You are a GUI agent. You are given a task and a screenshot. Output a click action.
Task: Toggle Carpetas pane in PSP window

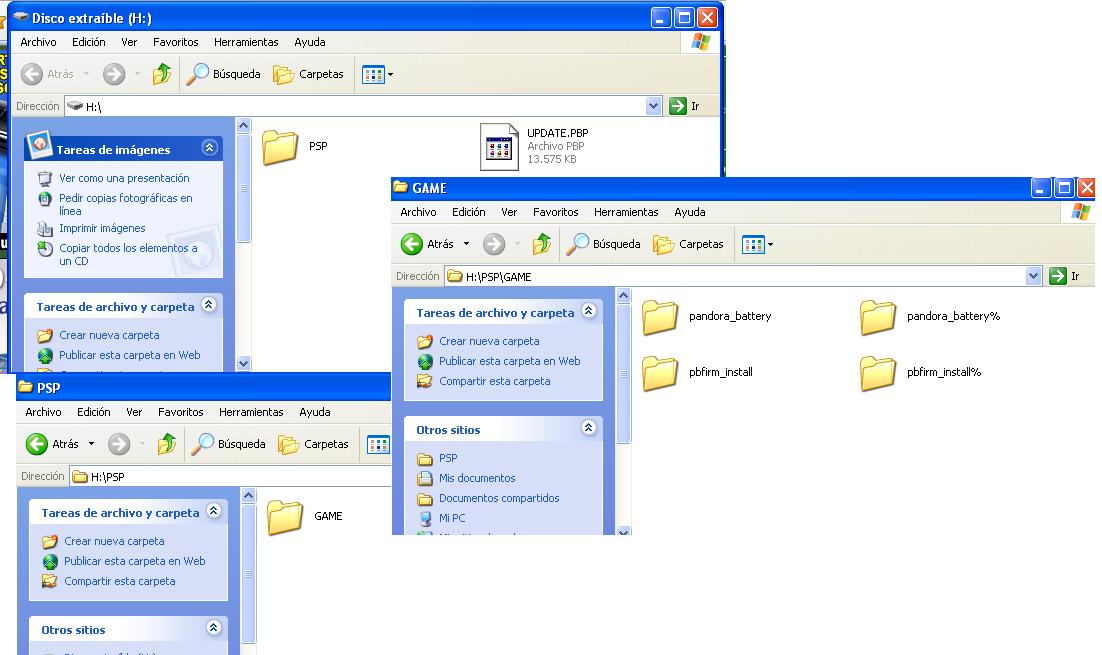[313, 444]
